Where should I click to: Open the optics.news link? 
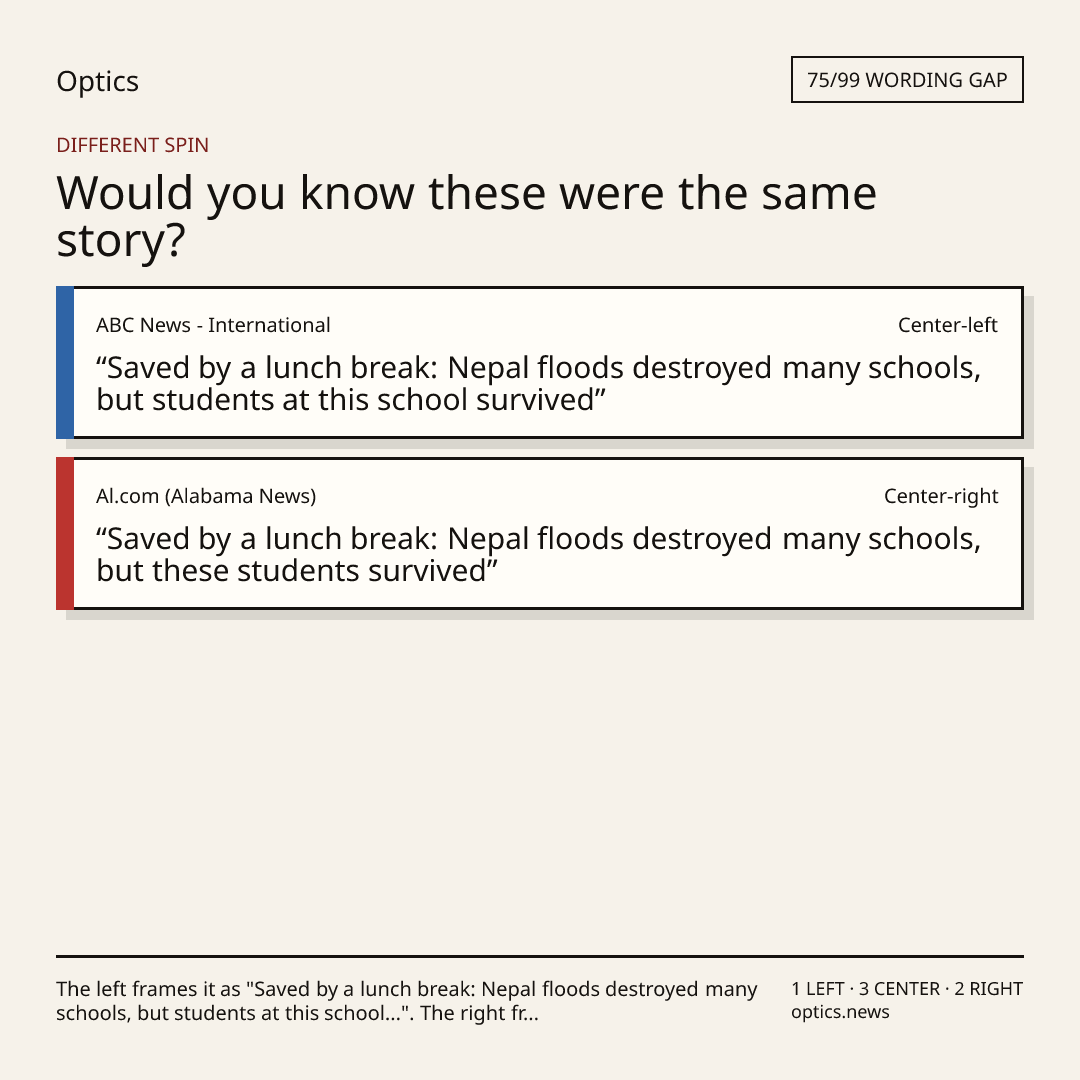840,1012
